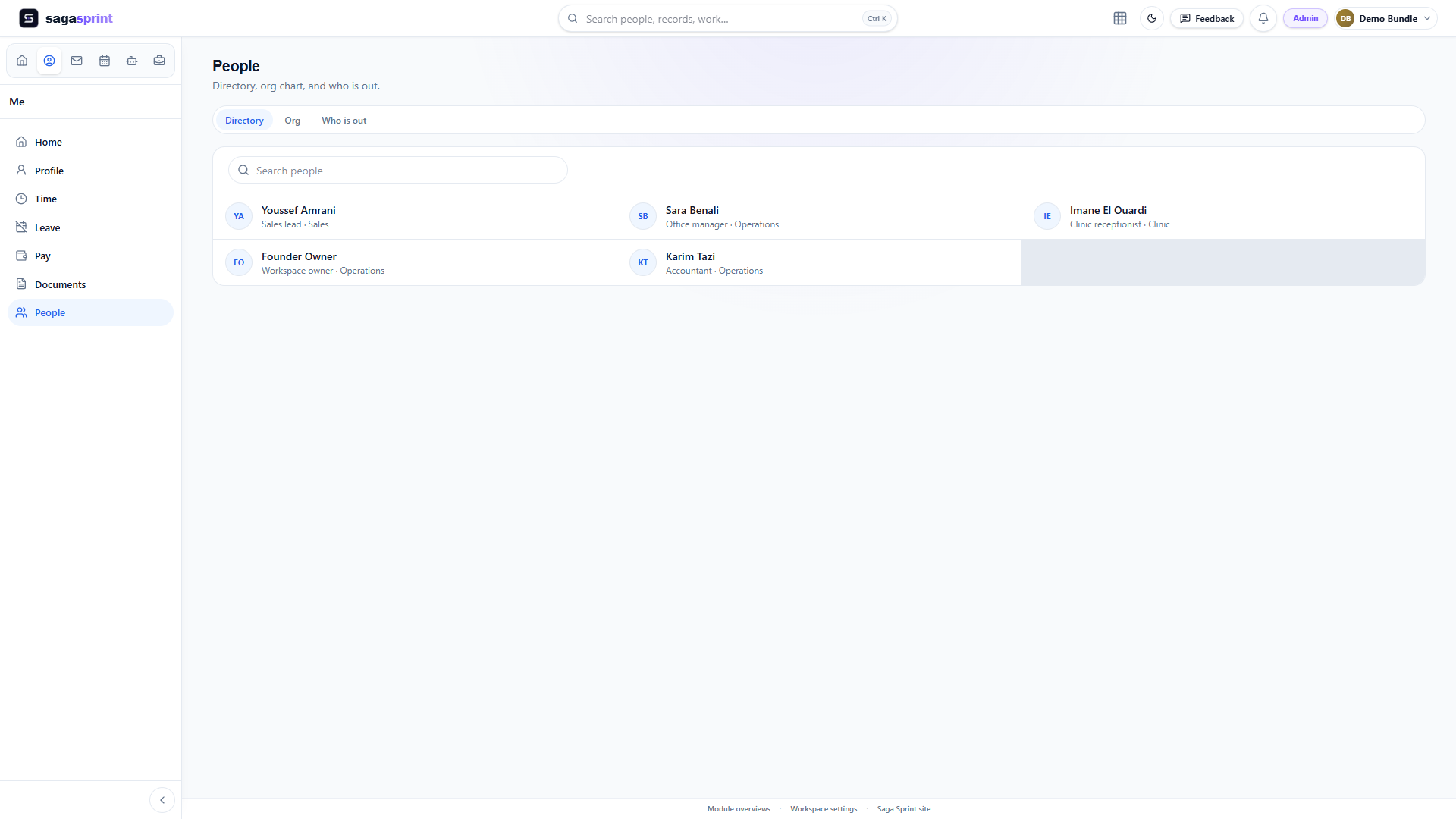Viewport: 1456px width, 819px height.
Task: Expand the Demo Bundle account dropdown
Action: click(1385, 18)
